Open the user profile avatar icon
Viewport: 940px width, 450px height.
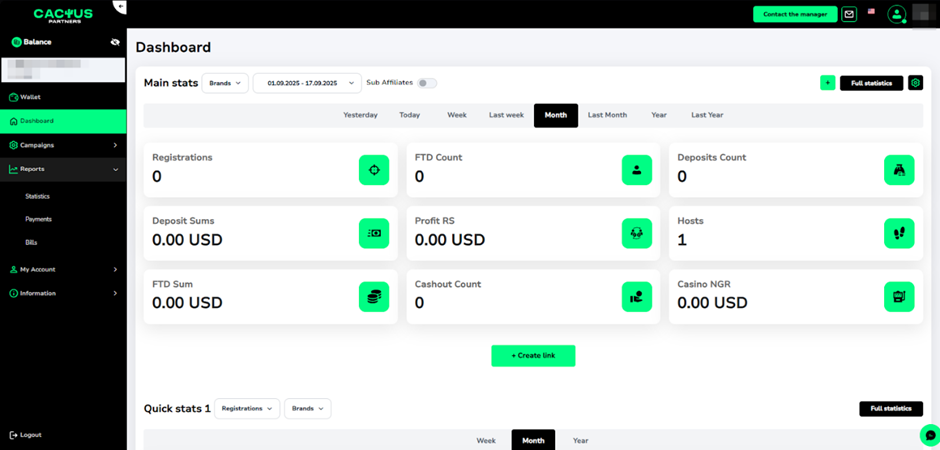(x=896, y=14)
